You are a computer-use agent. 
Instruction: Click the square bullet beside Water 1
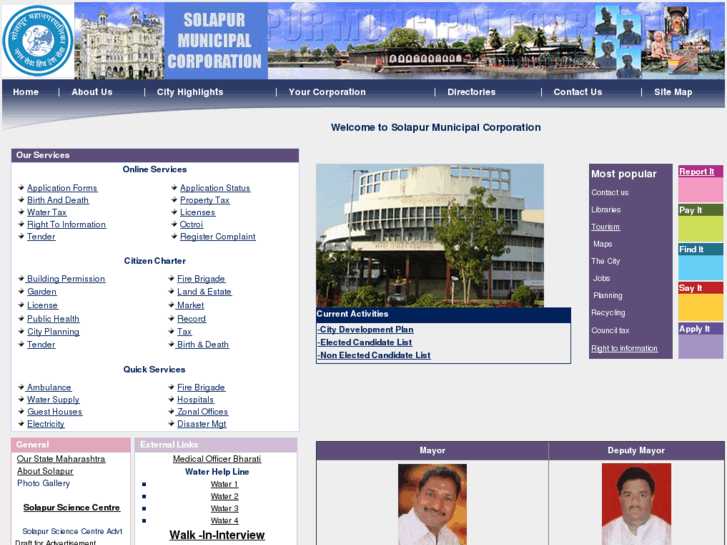point(144,484)
